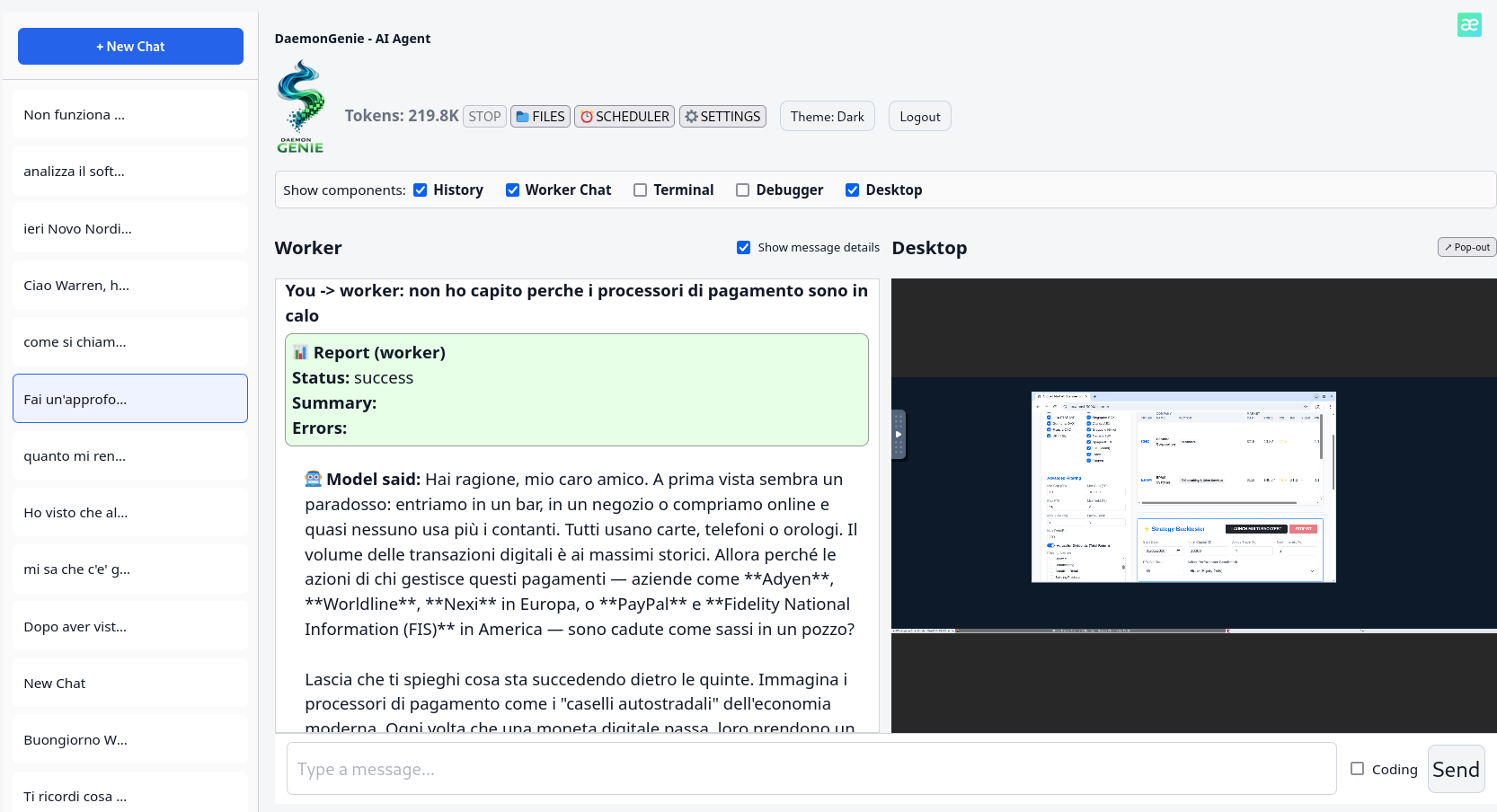Screen dimensions: 1497x812
Task: Toggle theme using Theme: Dark button
Action: coord(826,116)
